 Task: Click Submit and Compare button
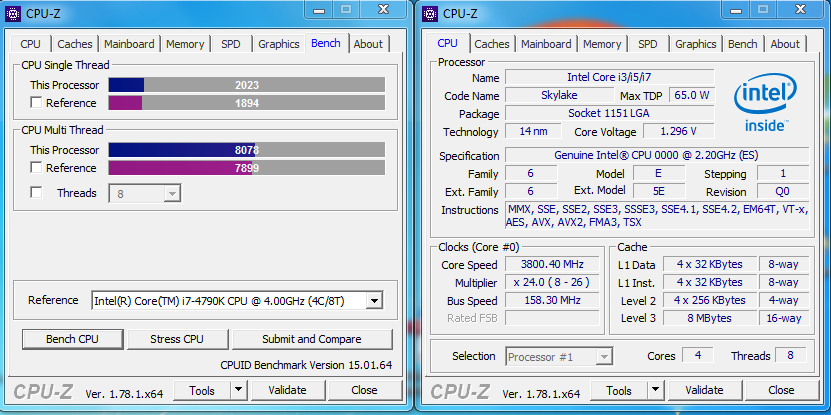coord(312,339)
